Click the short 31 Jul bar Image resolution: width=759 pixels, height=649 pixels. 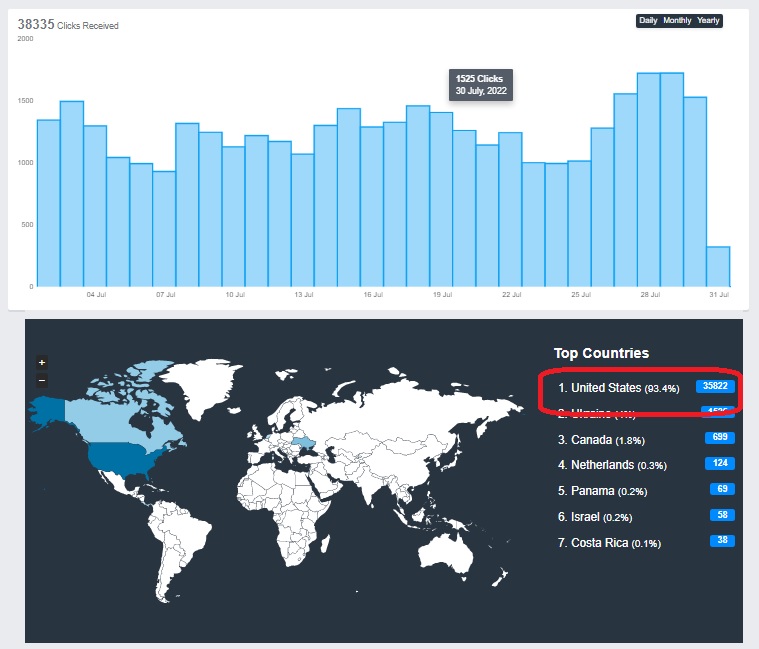click(x=718, y=267)
